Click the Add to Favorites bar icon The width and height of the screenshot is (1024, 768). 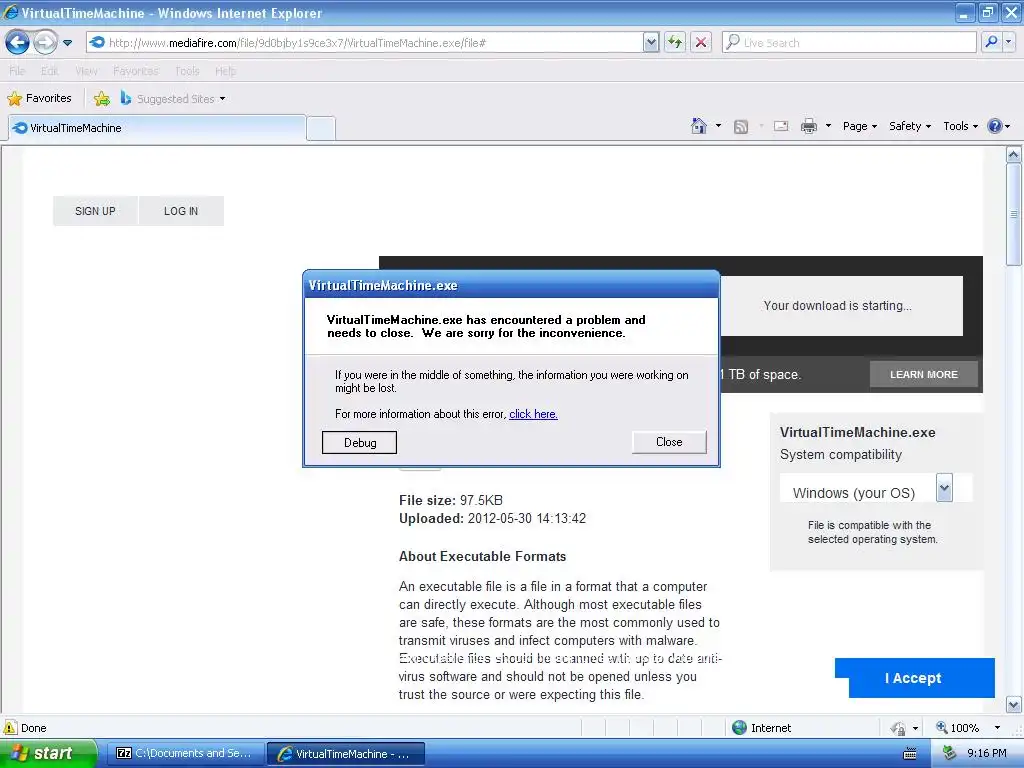(x=102, y=99)
